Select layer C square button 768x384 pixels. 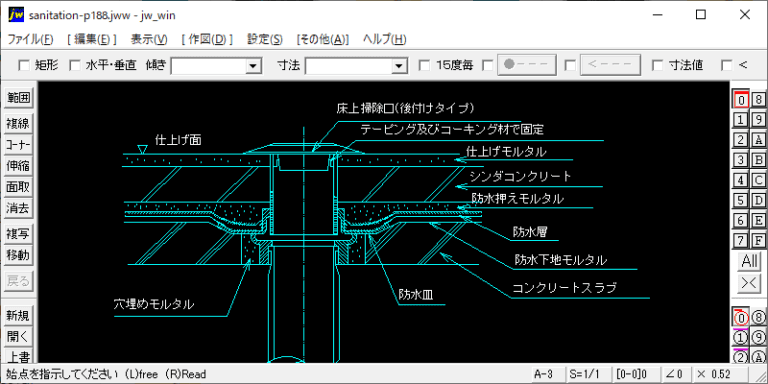[759, 180]
